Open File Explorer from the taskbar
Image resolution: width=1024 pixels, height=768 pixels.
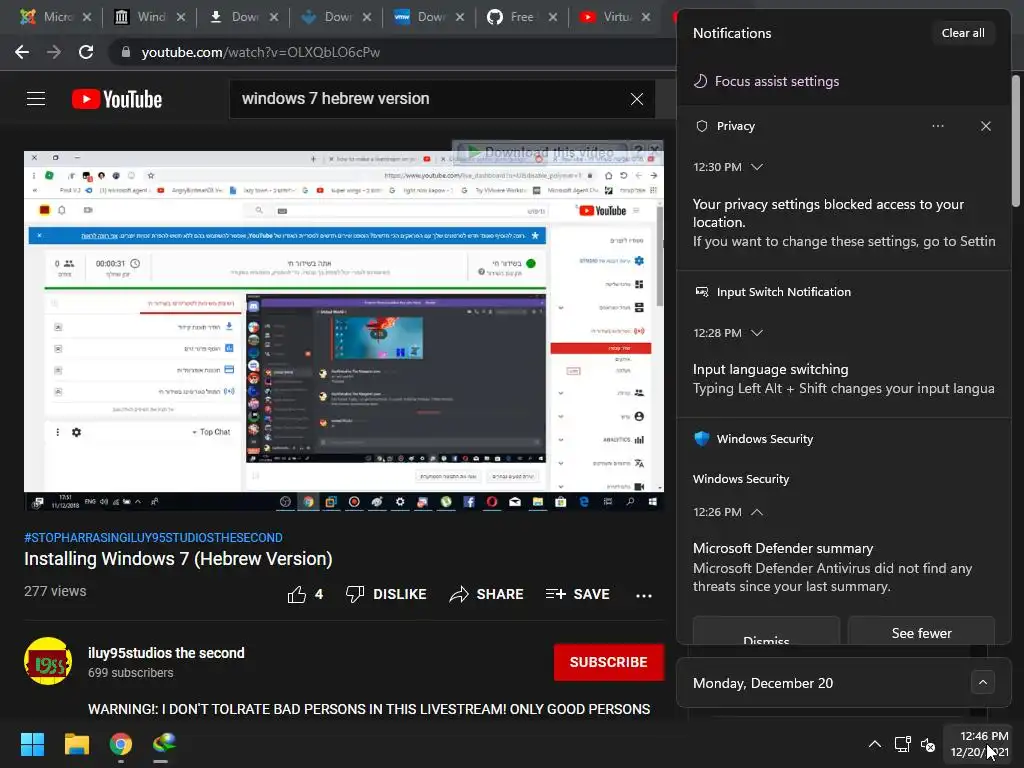tap(76, 744)
